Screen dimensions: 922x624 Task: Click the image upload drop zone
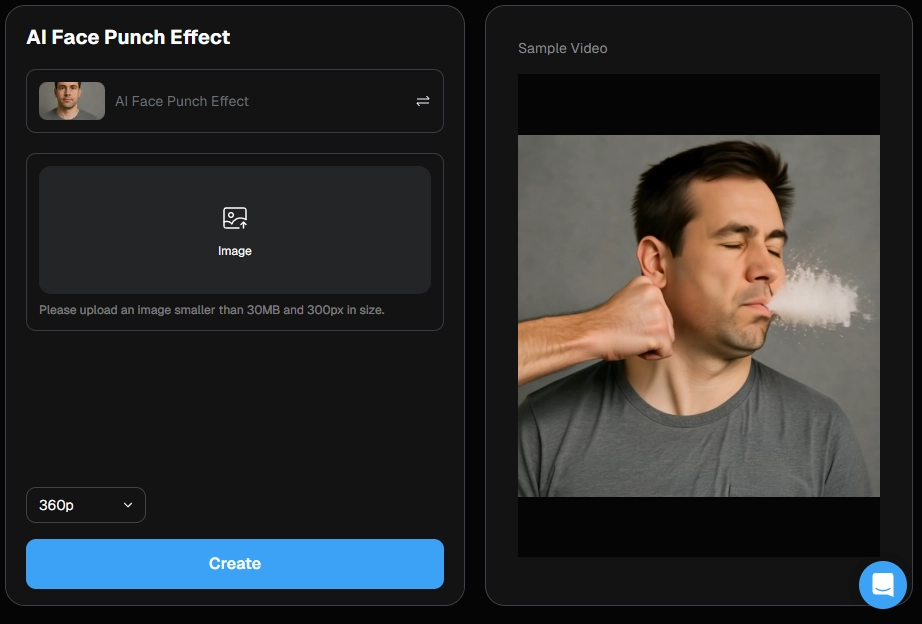(x=234, y=230)
